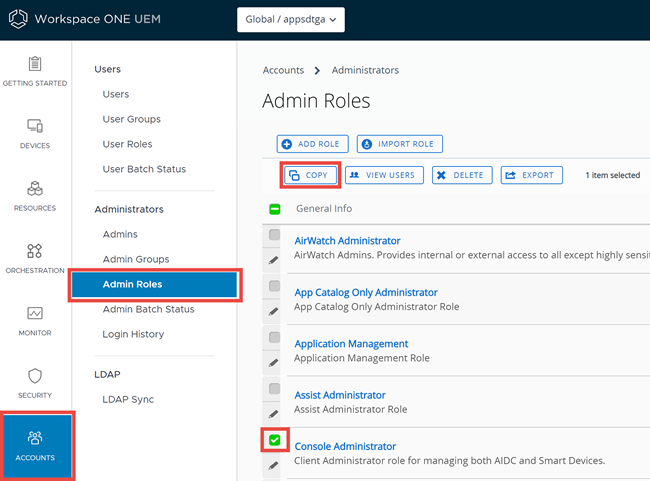The width and height of the screenshot is (650, 481).
Task: Check the Assist Administrator checkbox
Action: click(x=274, y=389)
